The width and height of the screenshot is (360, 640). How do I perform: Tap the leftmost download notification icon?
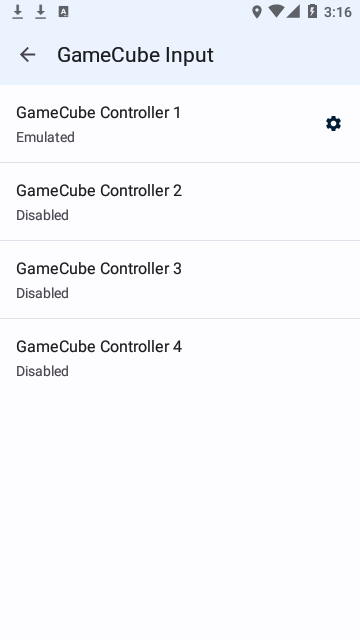(x=18, y=12)
